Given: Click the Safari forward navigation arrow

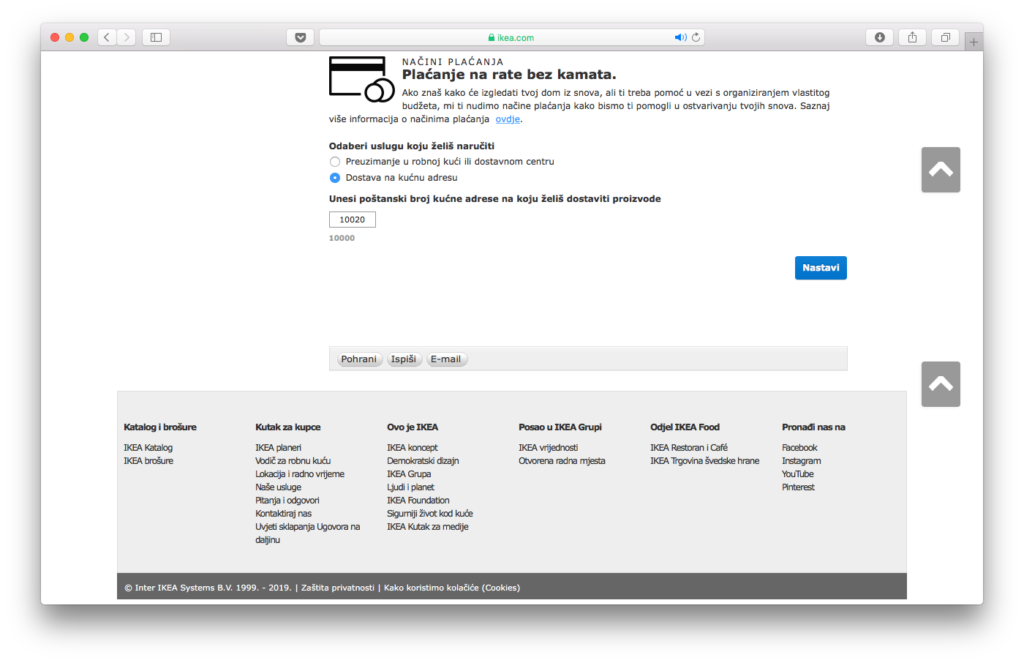Looking at the screenshot, I should pos(127,38).
